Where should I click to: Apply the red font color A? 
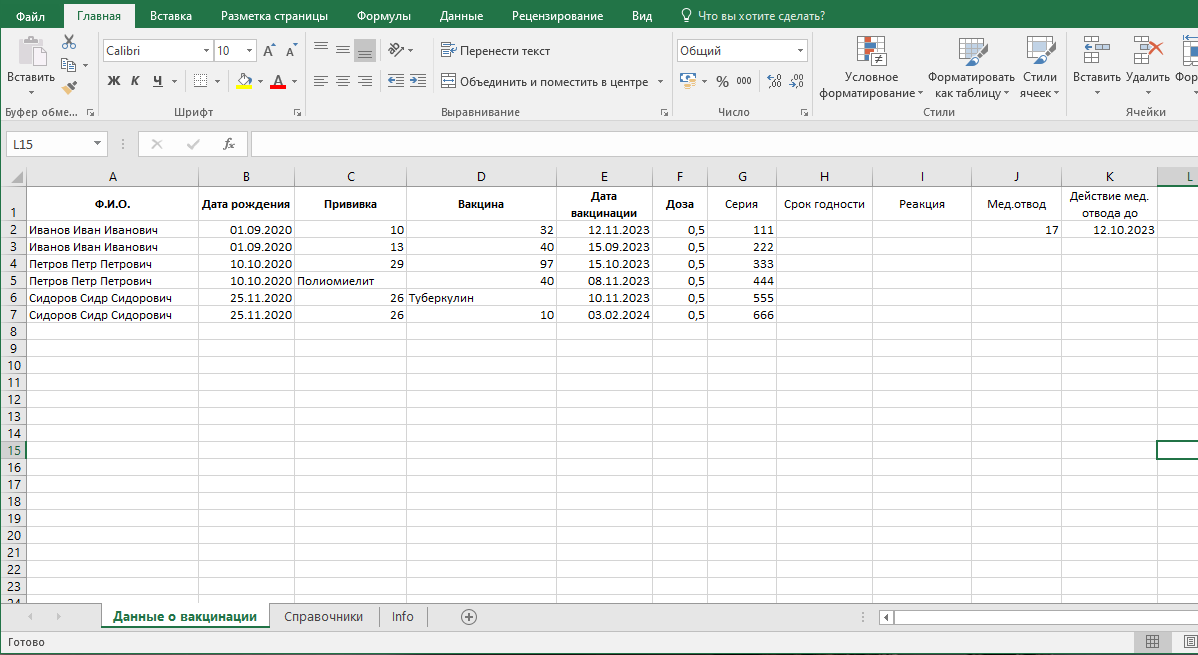click(278, 81)
